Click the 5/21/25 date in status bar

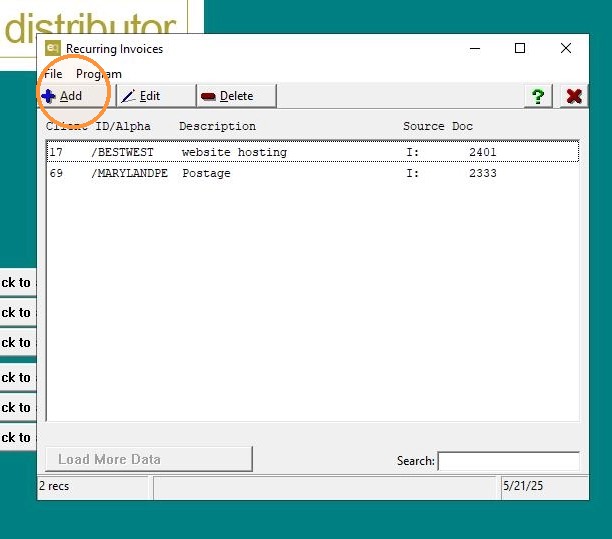coord(523,486)
